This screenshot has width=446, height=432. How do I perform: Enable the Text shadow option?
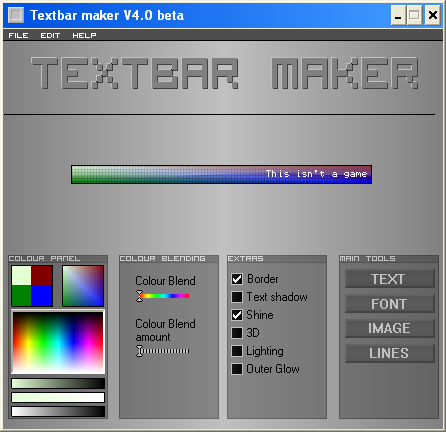pyautogui.click(x=237, y=297)
